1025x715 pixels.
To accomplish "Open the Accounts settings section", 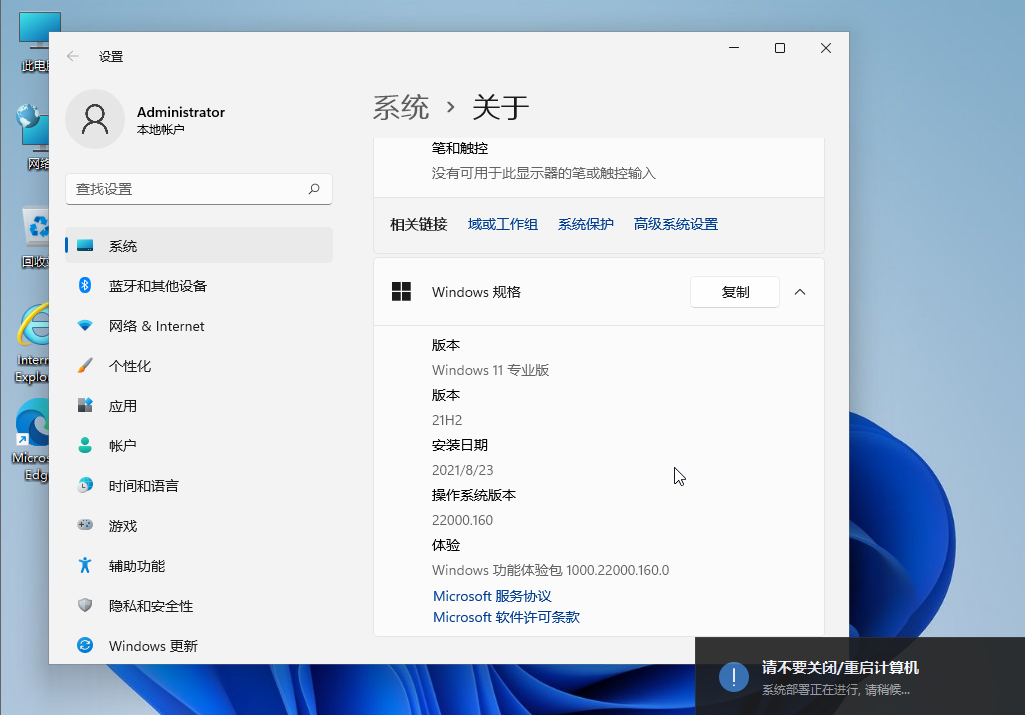I will pos(122,446).
